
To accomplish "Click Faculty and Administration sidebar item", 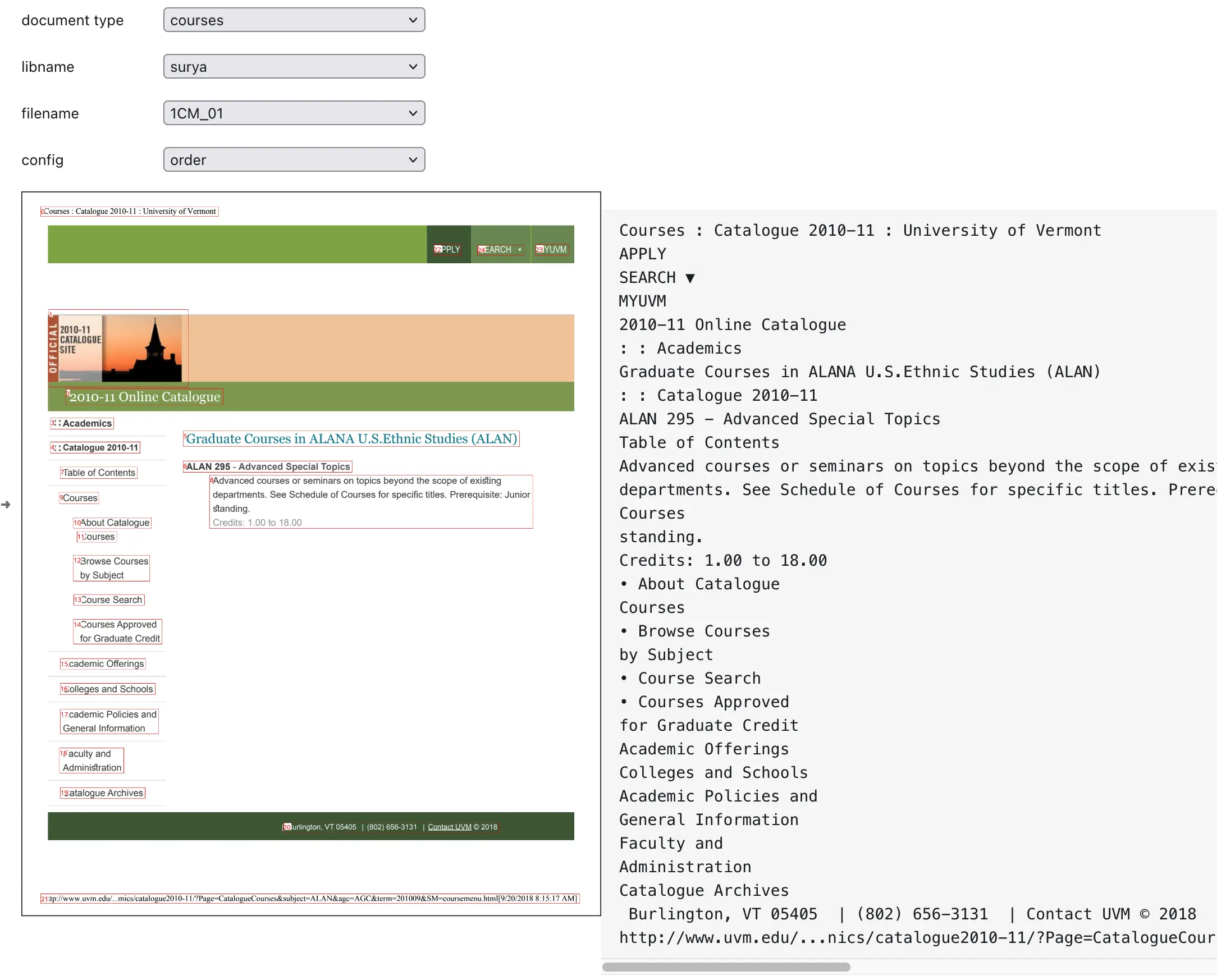I will [x=92, y=761].
